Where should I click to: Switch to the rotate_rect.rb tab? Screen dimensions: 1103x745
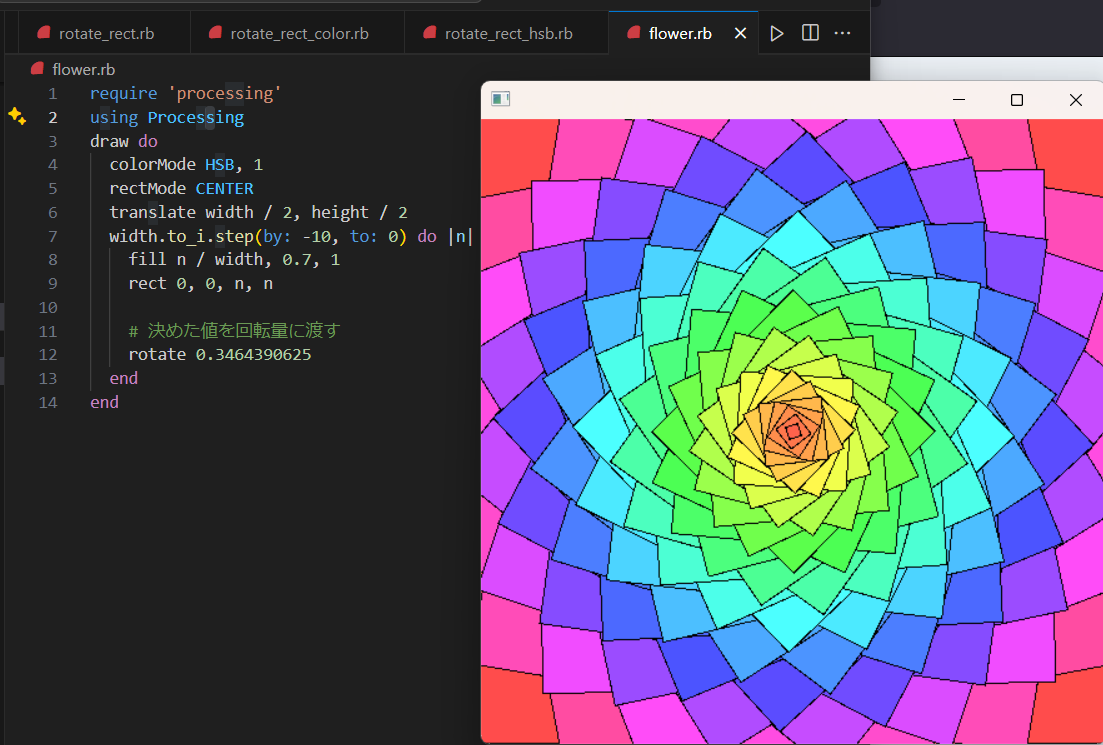104,33
